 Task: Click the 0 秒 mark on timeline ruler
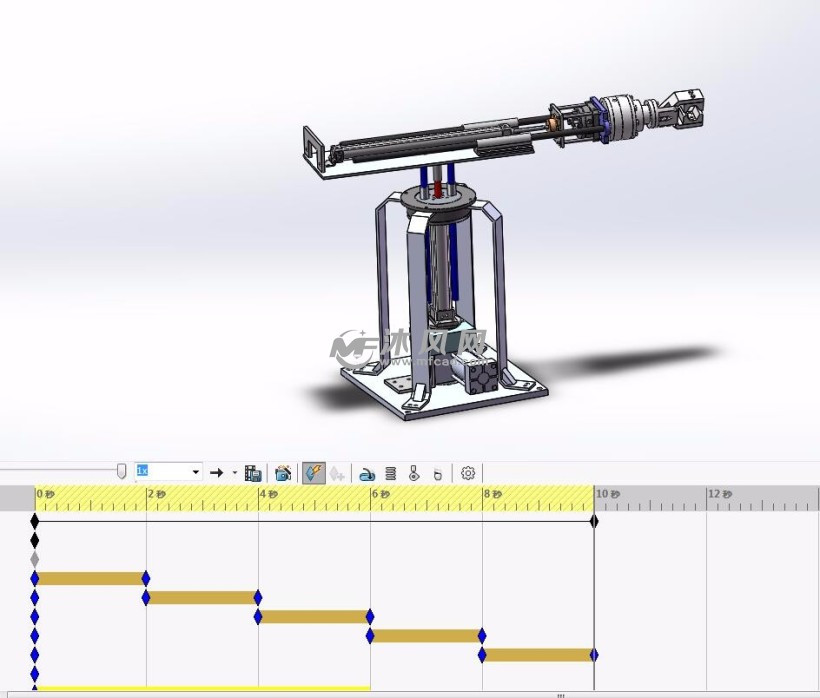tap(45, 494)
